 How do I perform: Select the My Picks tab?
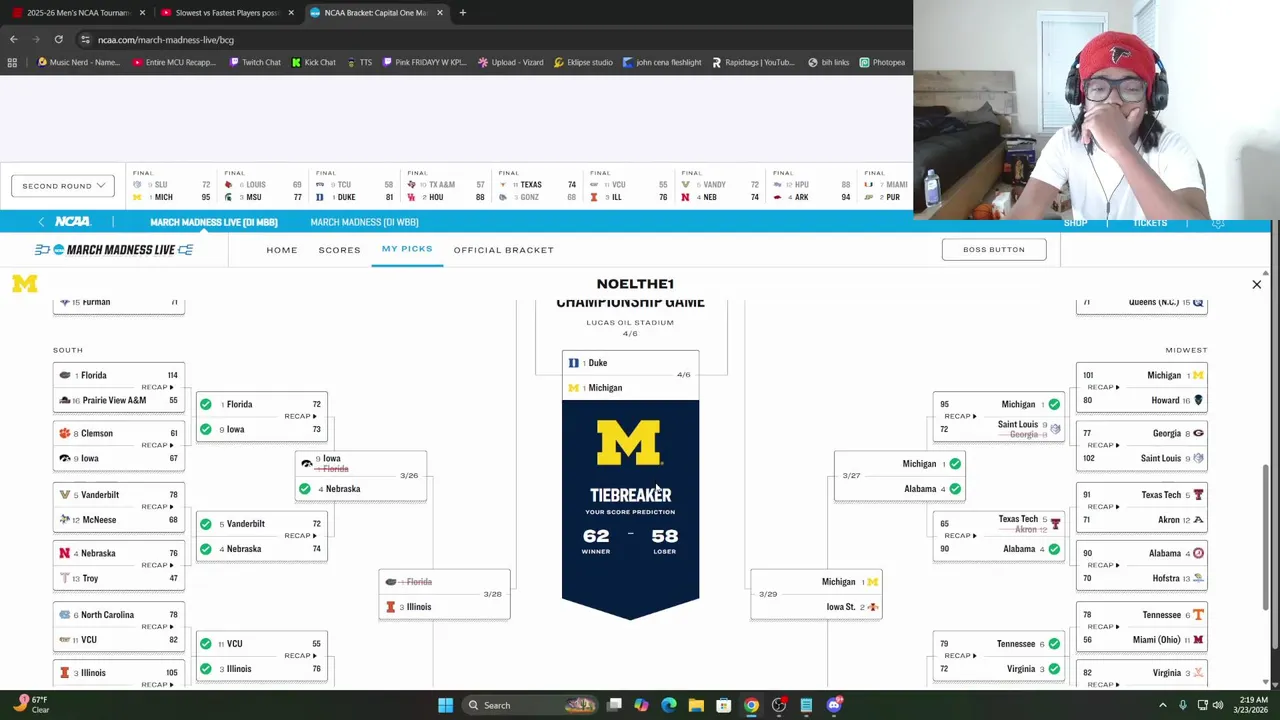coord(407,249)
